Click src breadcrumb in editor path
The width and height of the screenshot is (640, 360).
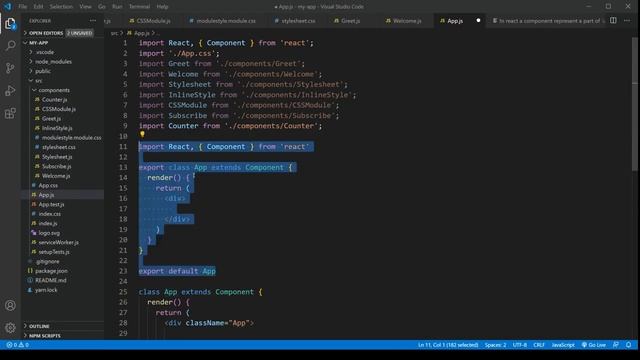tap(114, 33)
